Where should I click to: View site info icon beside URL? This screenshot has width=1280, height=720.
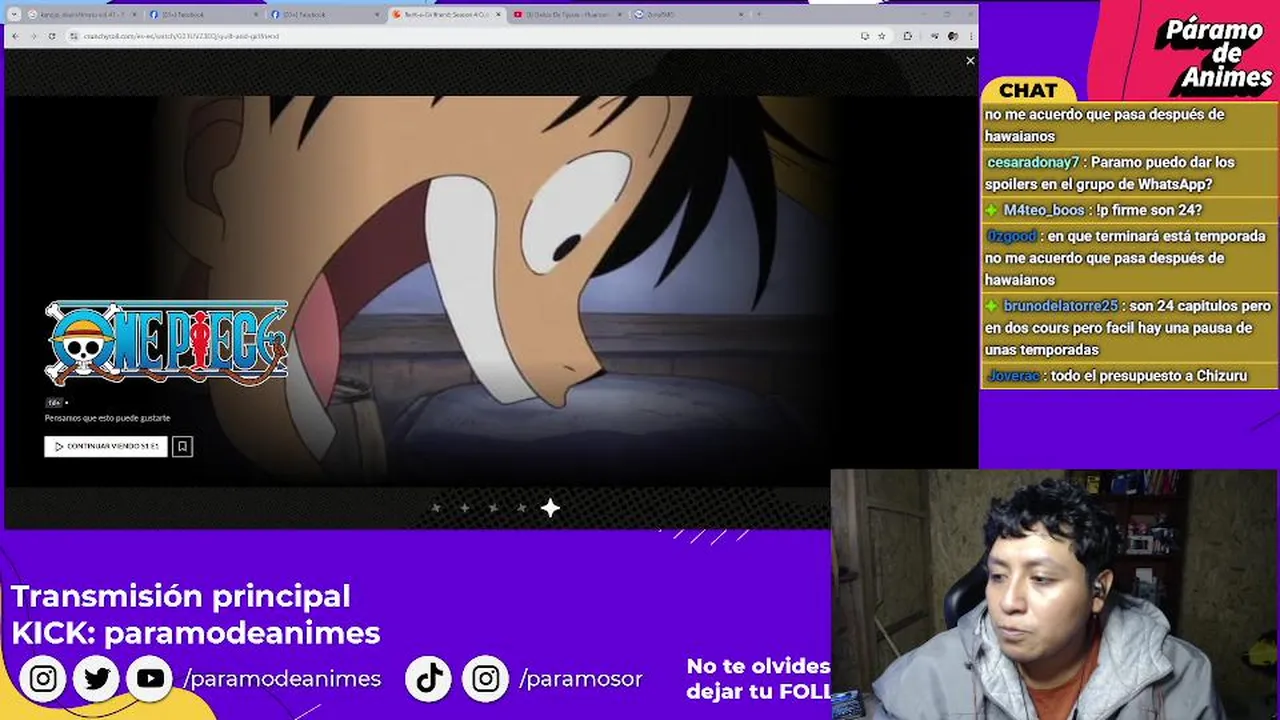click(x=74, y=36)
